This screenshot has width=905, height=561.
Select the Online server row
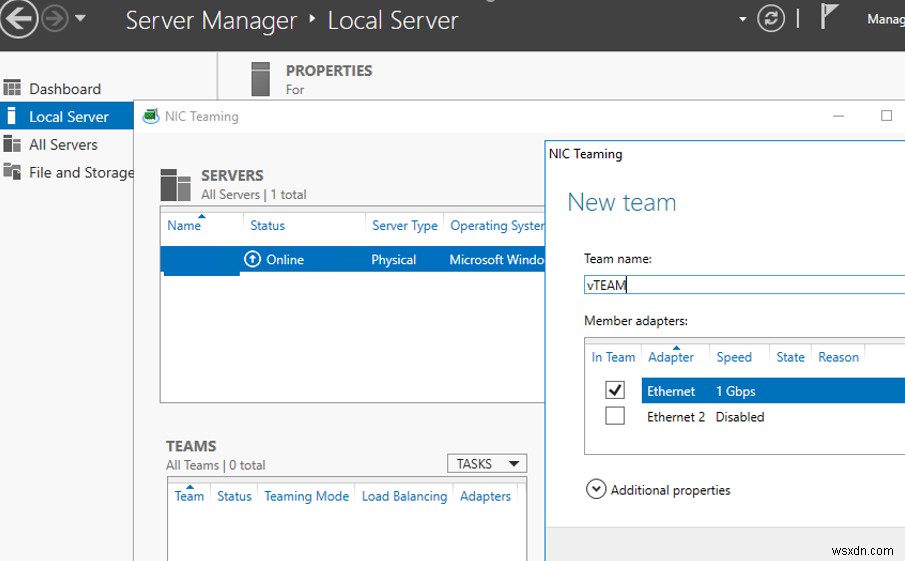click(x=353, y=259)
